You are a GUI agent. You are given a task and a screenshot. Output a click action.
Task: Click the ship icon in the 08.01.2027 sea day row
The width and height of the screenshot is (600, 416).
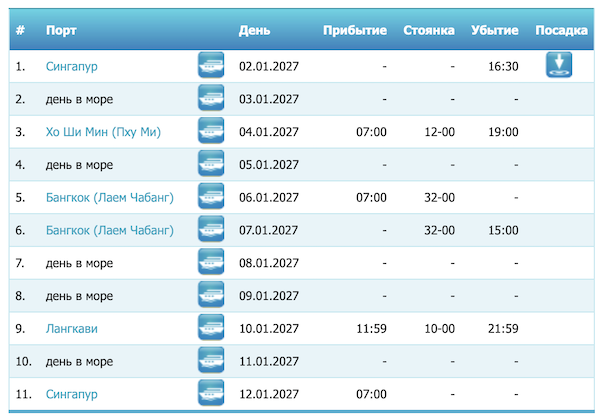tap(210, 263)
